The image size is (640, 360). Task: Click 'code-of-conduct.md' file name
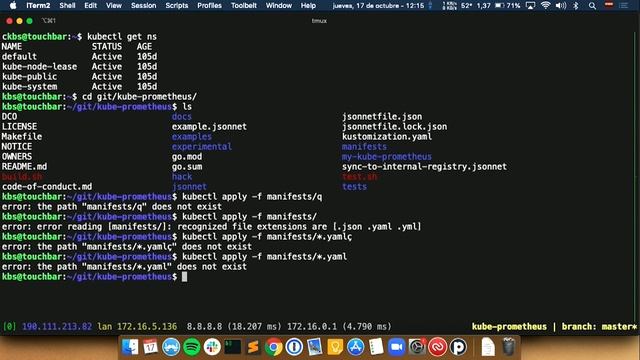click(x=47, y=187)
